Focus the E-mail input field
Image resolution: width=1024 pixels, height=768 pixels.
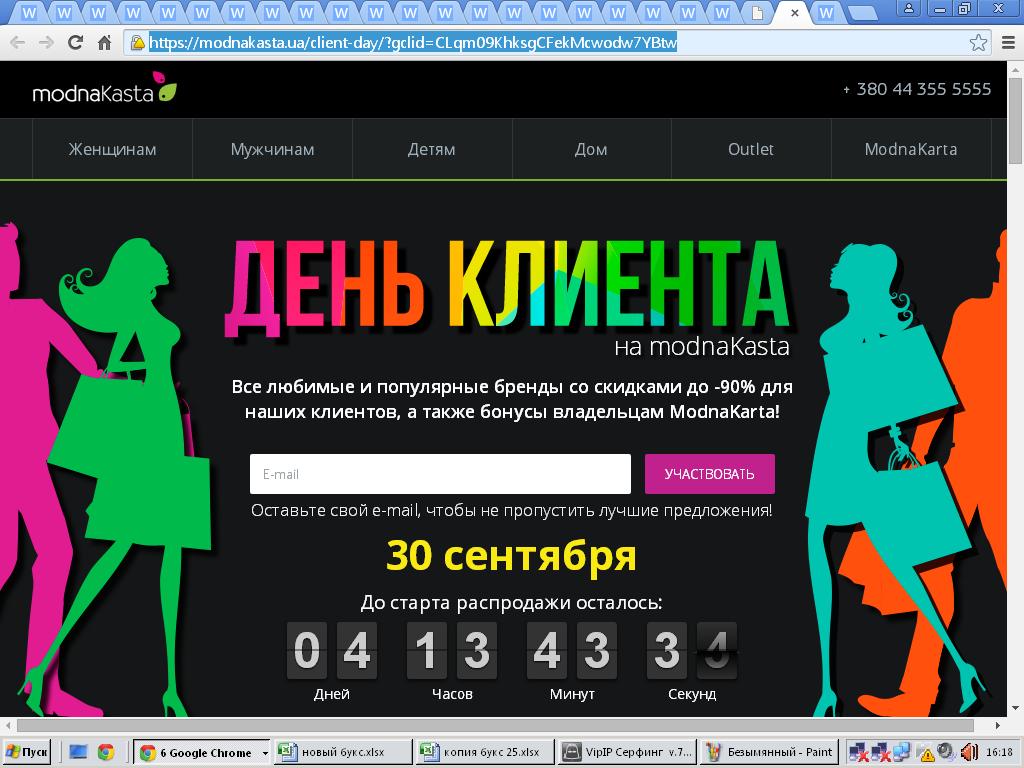pos(440,474)
